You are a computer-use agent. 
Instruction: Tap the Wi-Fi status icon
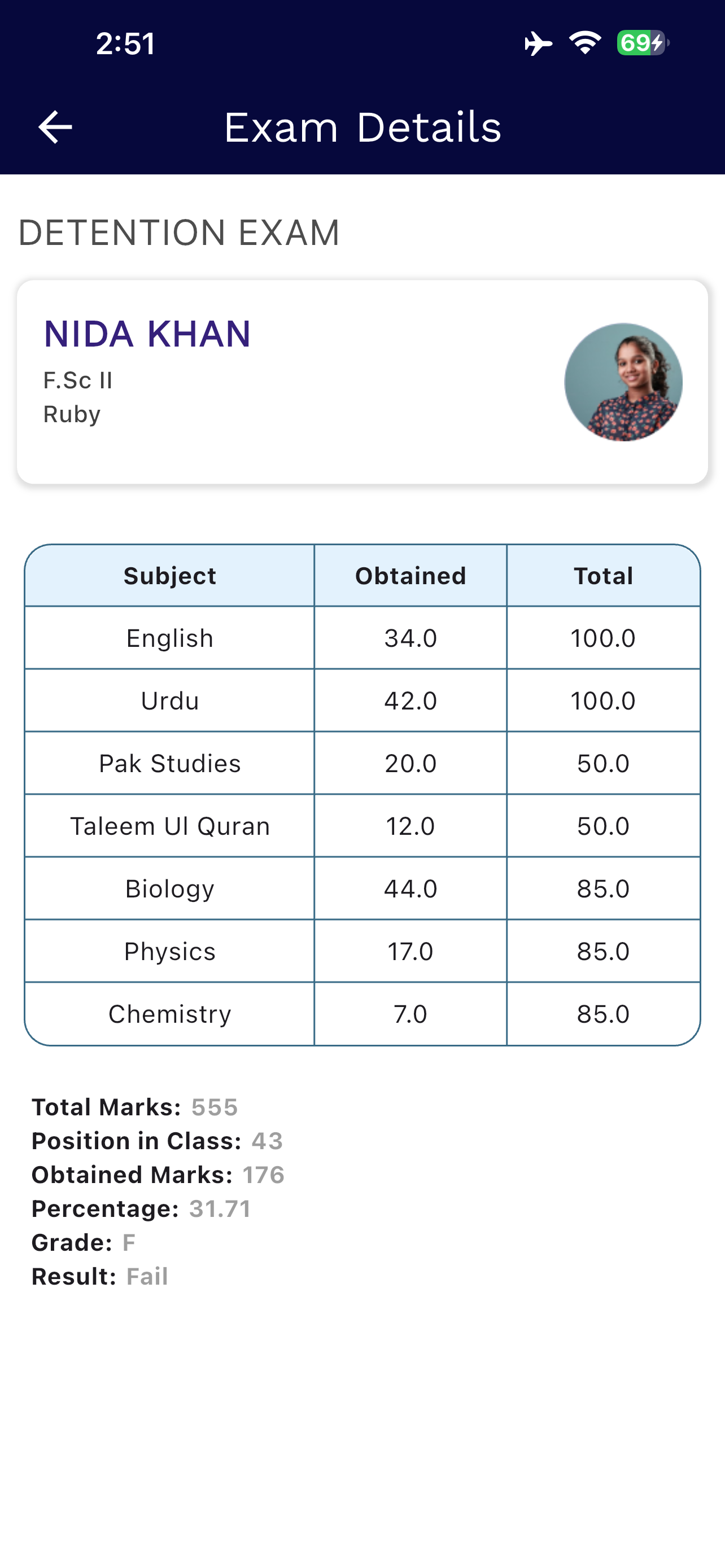pyautogui.click(x=585, y=43)
